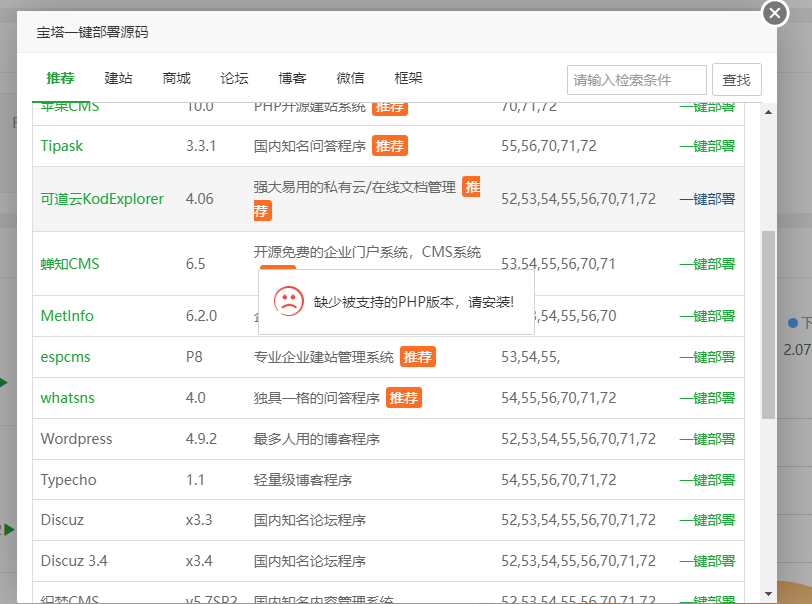This screenshot has width=812, height=604.
Task: Click 宝塔一键部署源码 dialog title
Action: (92, 32)
